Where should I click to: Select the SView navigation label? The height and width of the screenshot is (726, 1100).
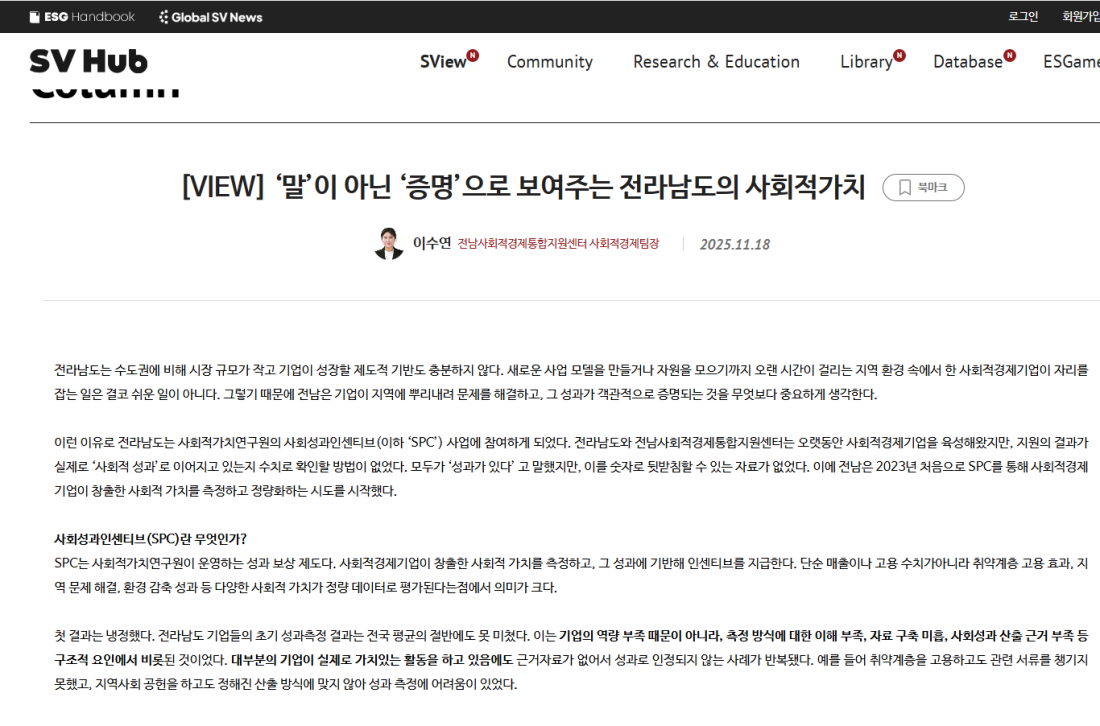[x=443, y=62]
